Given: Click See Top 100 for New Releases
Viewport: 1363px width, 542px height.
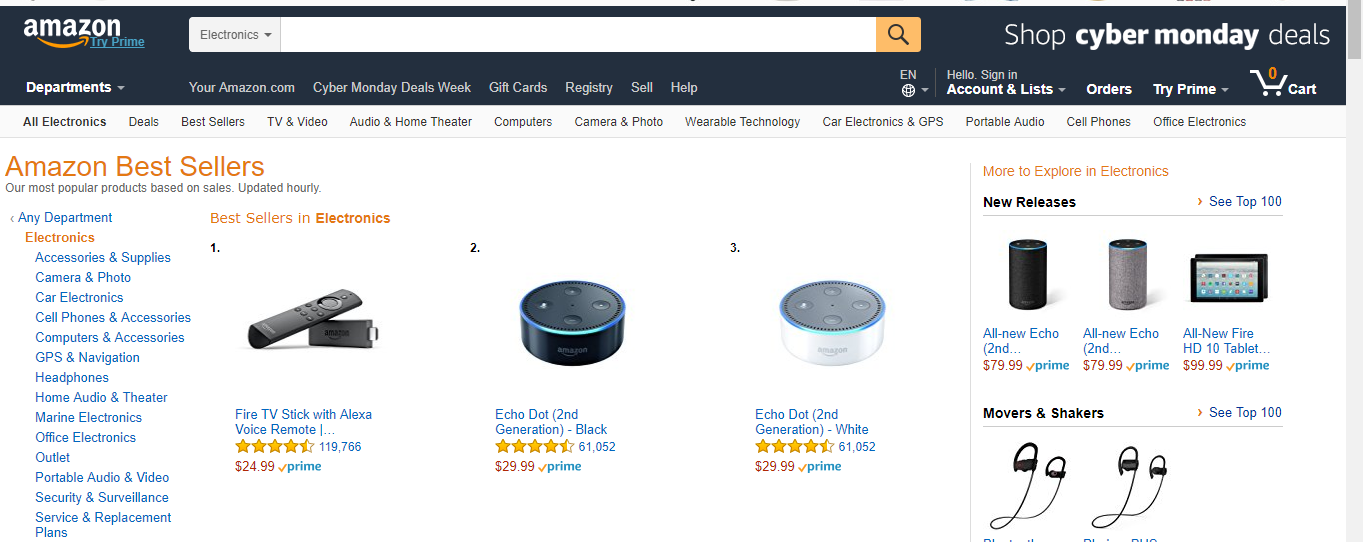Looking at the screenshot, I should coord(1244,201).
